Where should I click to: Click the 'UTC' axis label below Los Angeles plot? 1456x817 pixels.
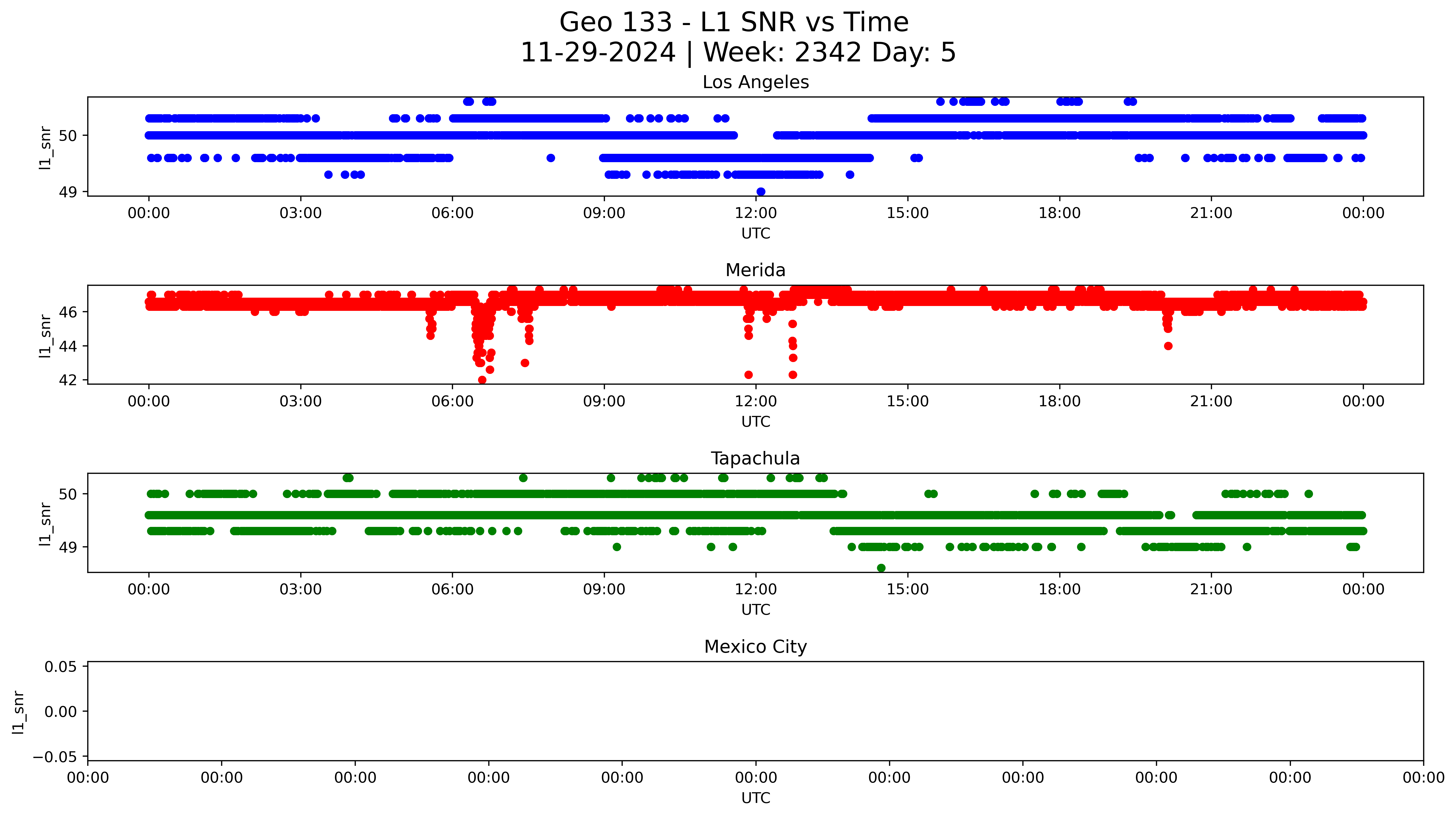(756, 234)
